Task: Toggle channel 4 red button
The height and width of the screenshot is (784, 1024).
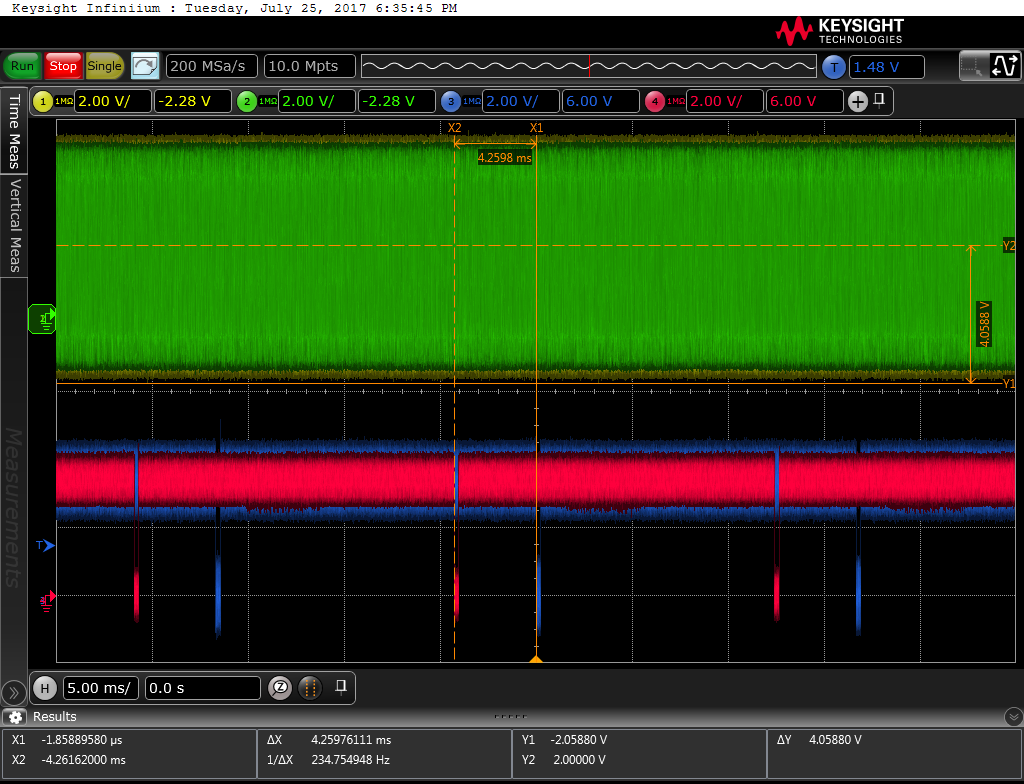Action: pos(655,101)
